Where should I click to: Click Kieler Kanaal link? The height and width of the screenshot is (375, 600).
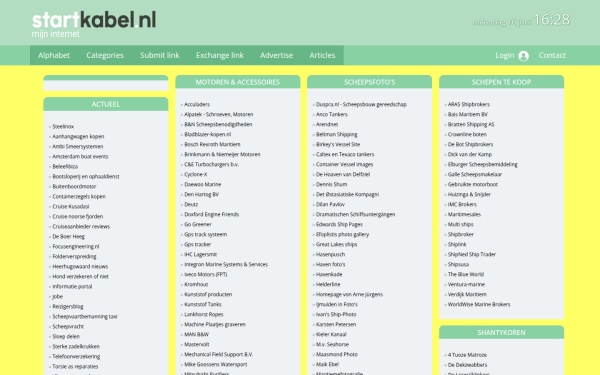coord(331,334)
